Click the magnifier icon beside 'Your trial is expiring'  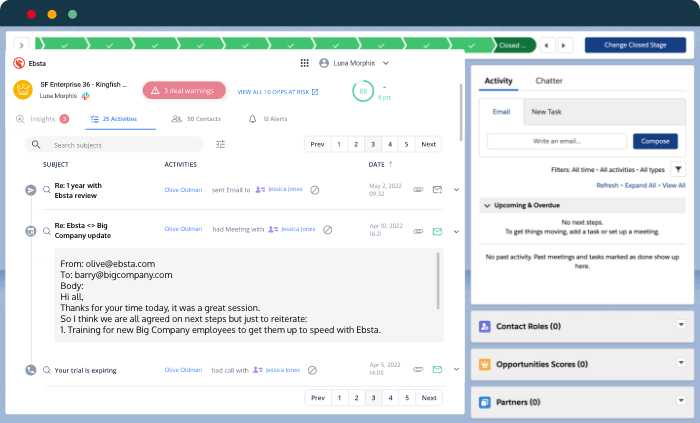[x=46, y=370]
